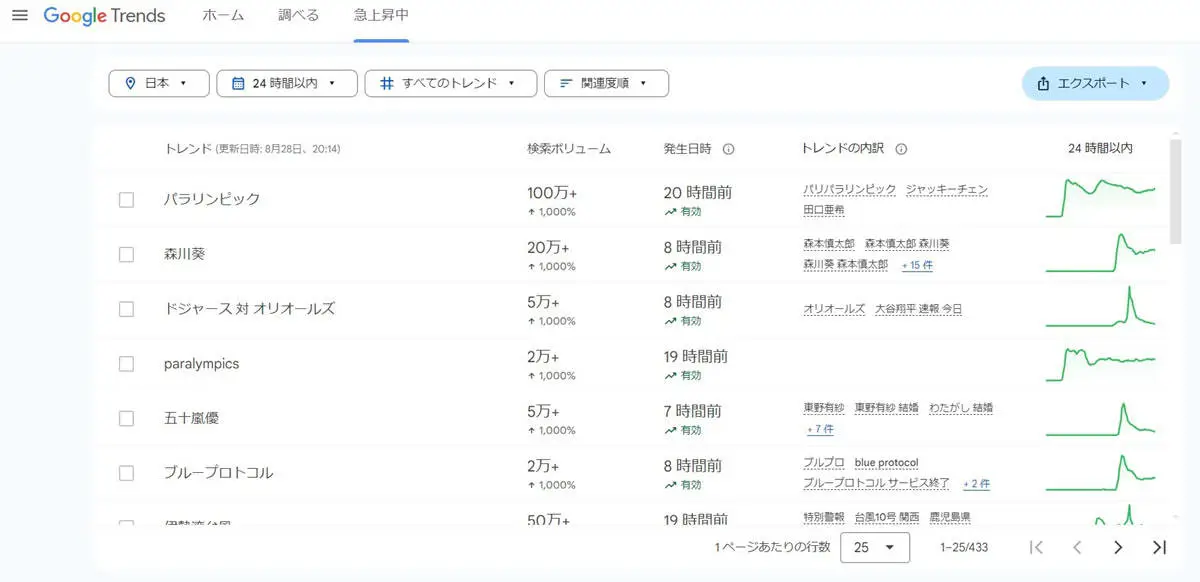This screenshot has height=582, width=1200.
Task: Click the トレンド column header label
Action: pyautogui.click(x=187, y=149)
